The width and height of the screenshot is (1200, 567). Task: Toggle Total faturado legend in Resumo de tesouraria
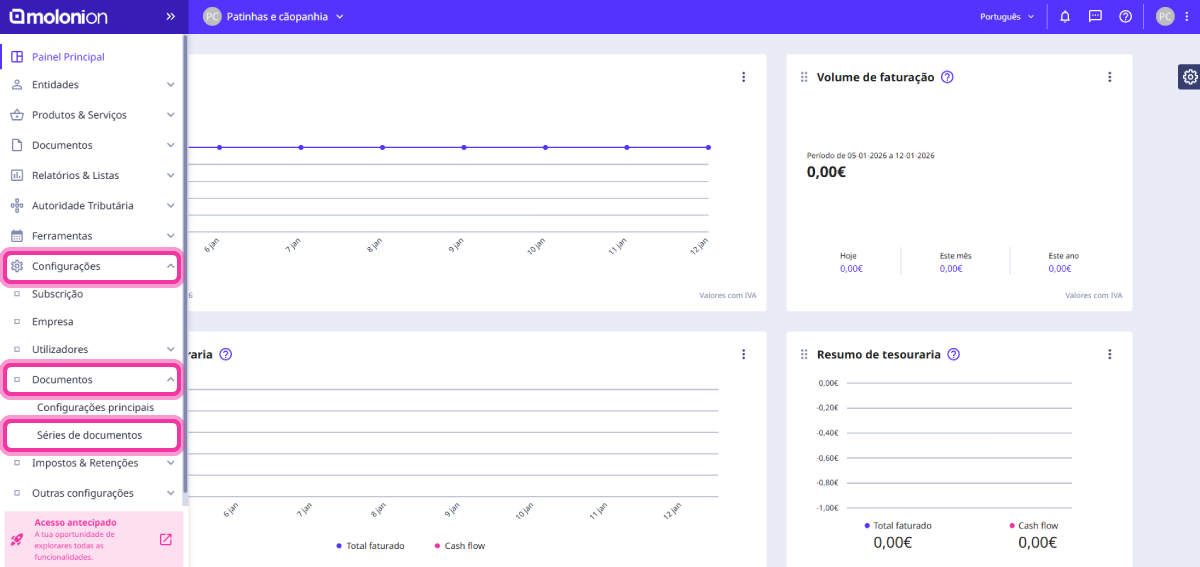[x=897, y=525]
